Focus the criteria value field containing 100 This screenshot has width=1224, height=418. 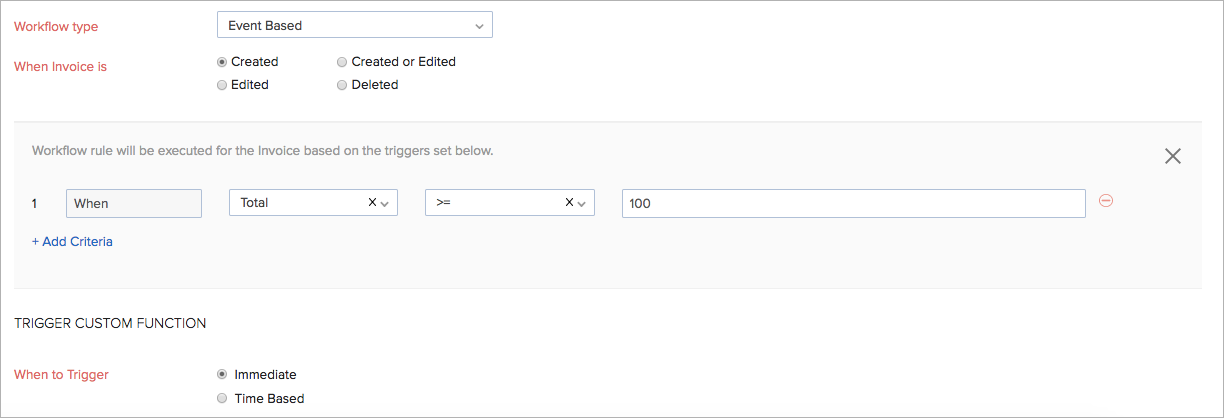tap(853, 203)
